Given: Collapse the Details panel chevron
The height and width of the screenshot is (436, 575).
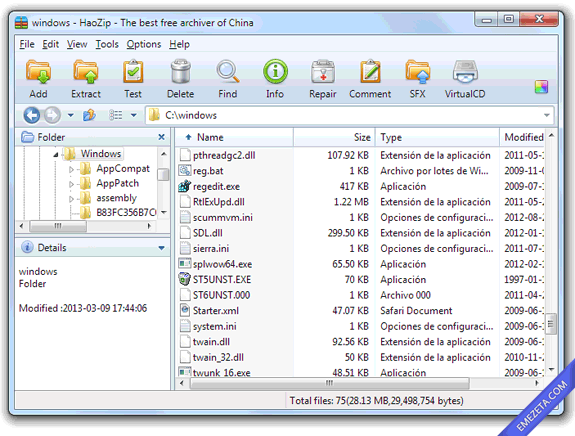Looking at the screenshot, I should [x=161, y=248].
